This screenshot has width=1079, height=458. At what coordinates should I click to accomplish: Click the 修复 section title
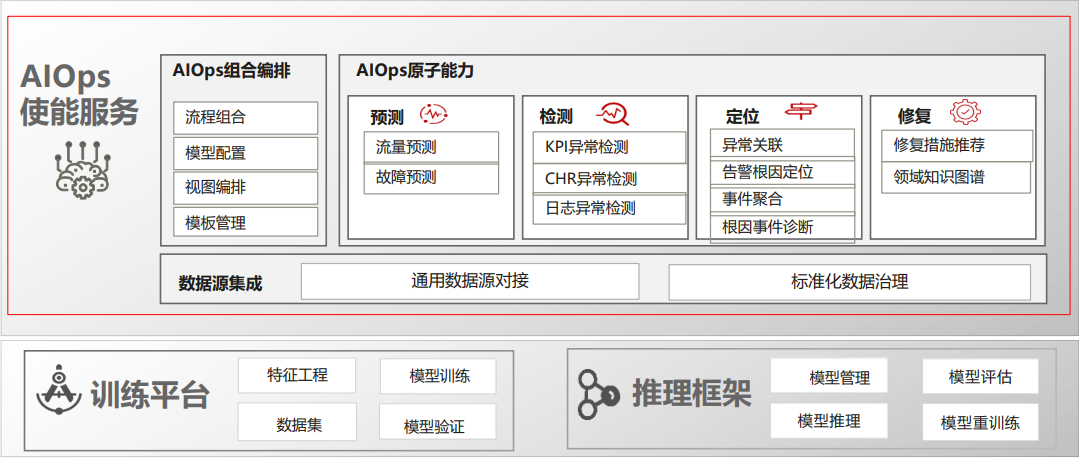point(915,116)
